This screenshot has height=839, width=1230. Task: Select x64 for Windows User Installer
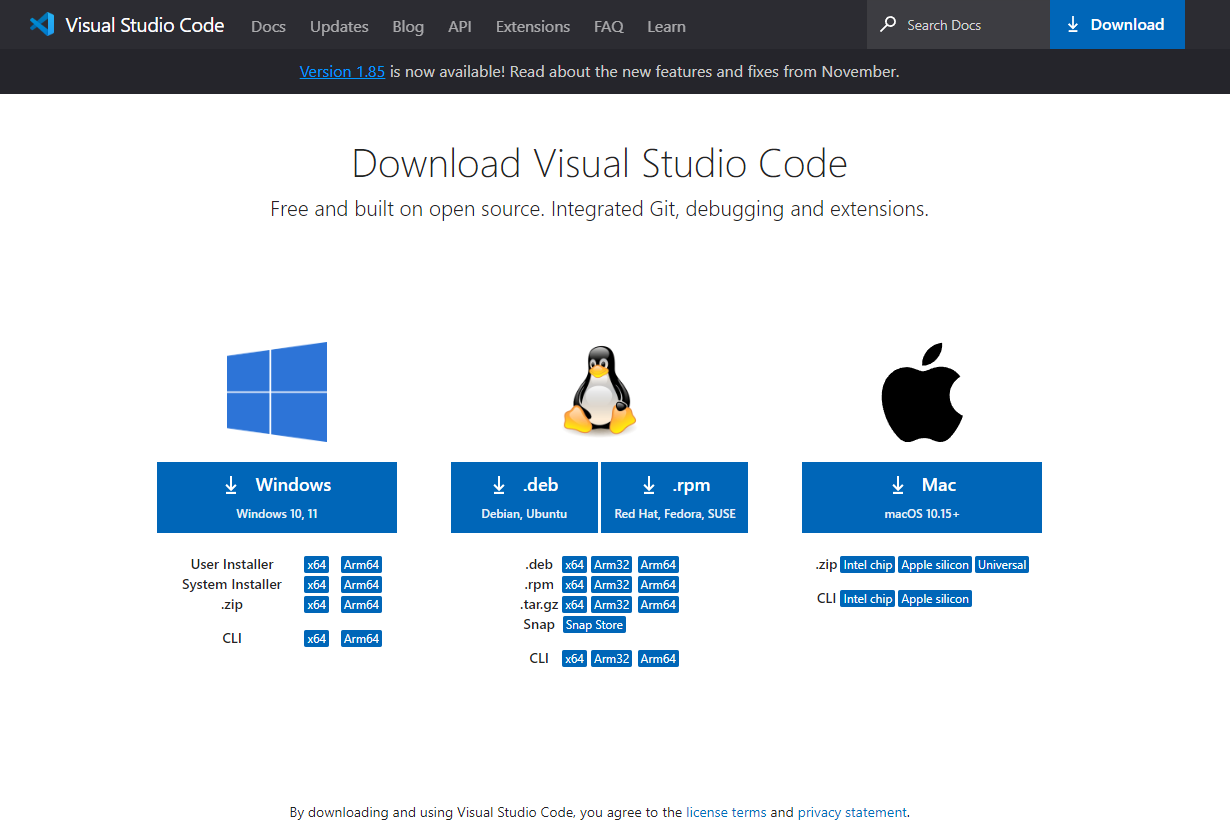[317, 565]
